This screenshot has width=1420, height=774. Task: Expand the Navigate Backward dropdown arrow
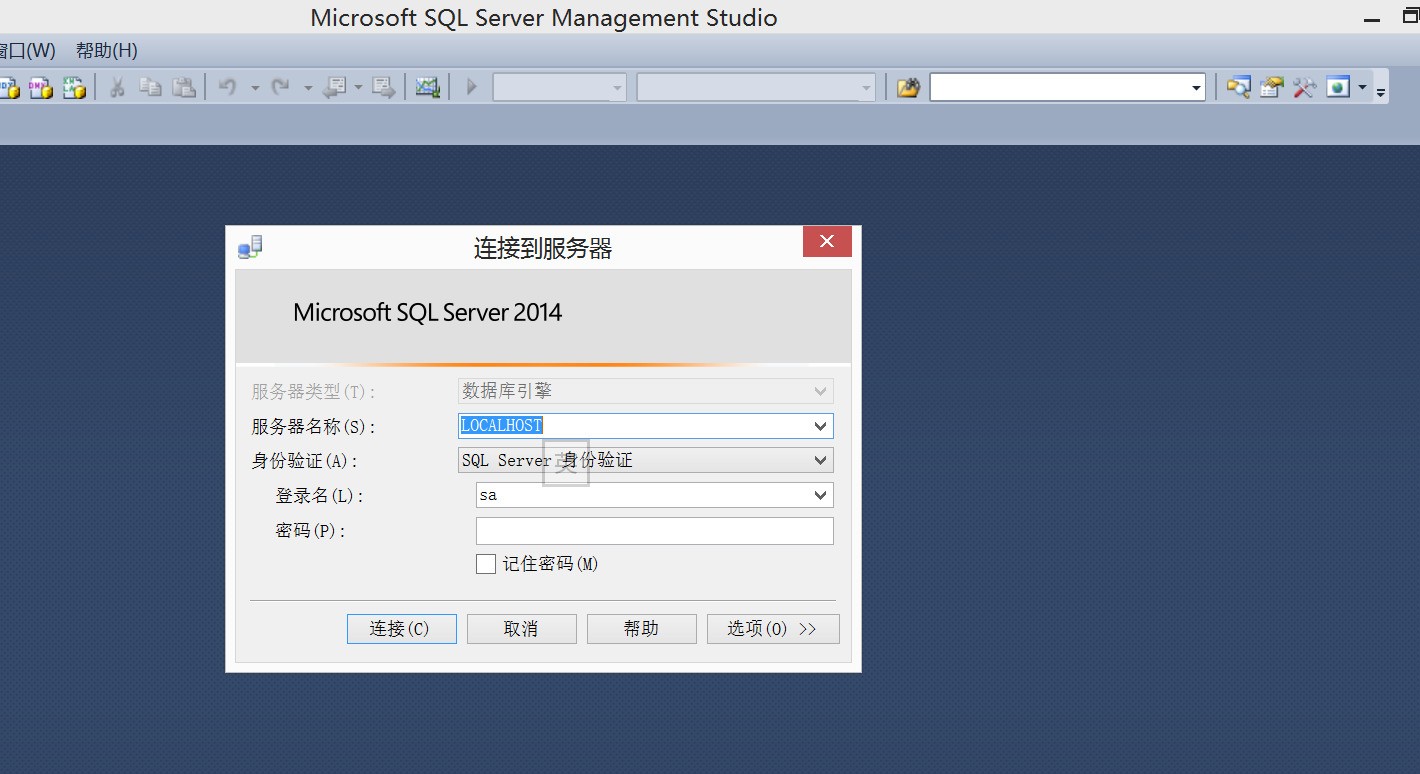(358, 88)
